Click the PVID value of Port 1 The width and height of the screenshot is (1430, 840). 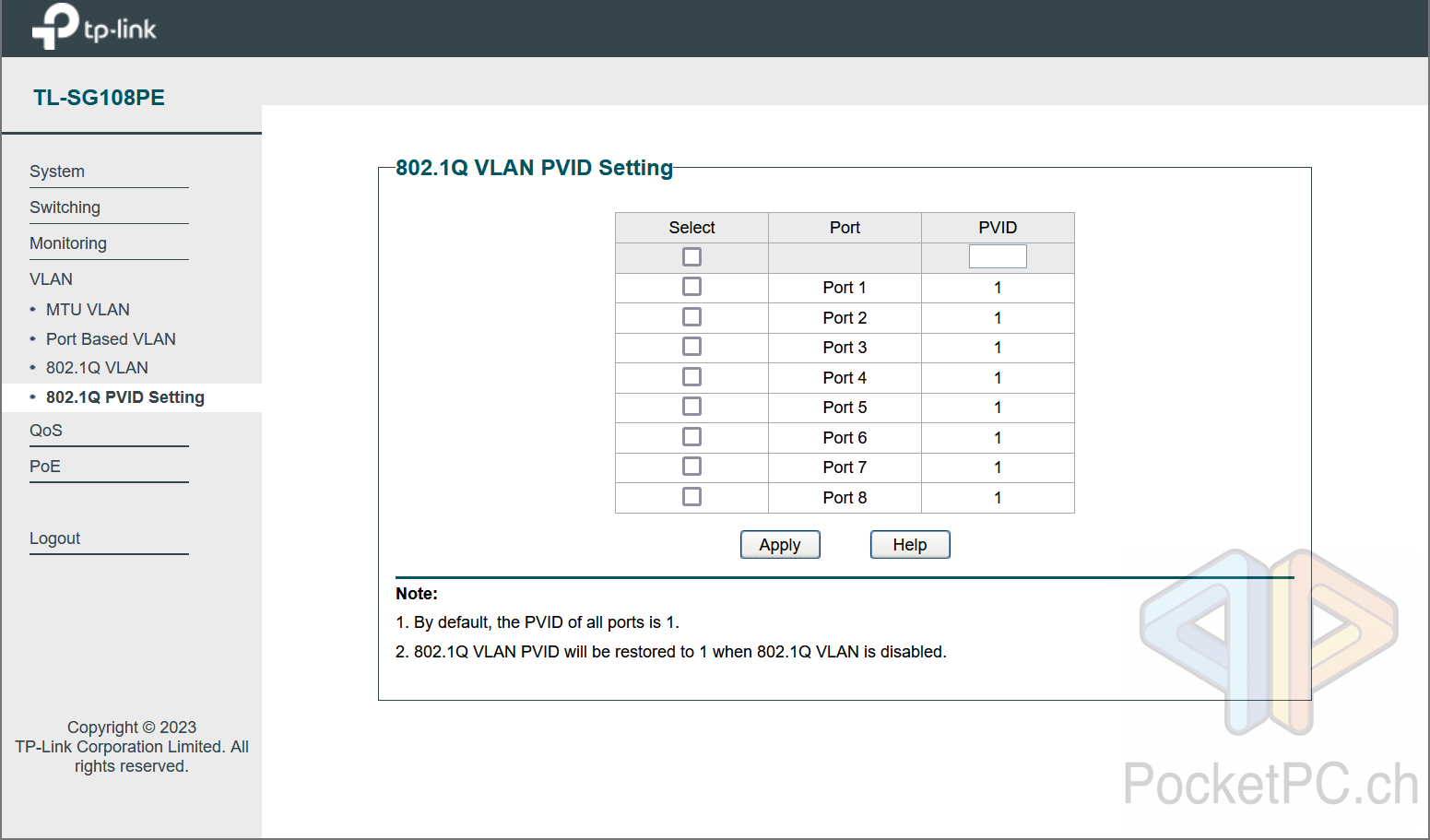point(998,288)
